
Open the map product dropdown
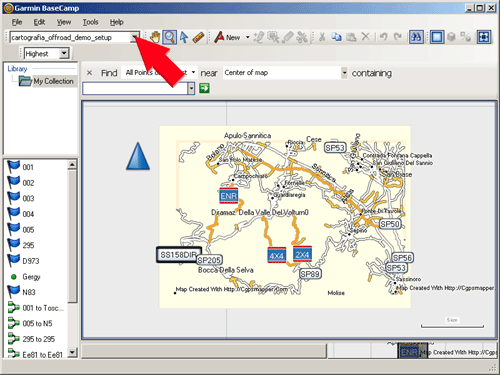point(134,37)
